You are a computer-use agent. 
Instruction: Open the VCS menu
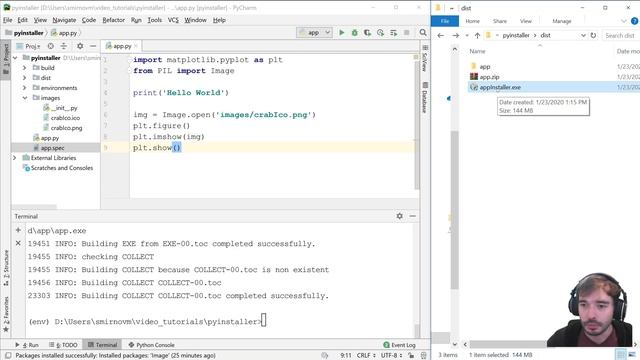click(x=173, y=20)
